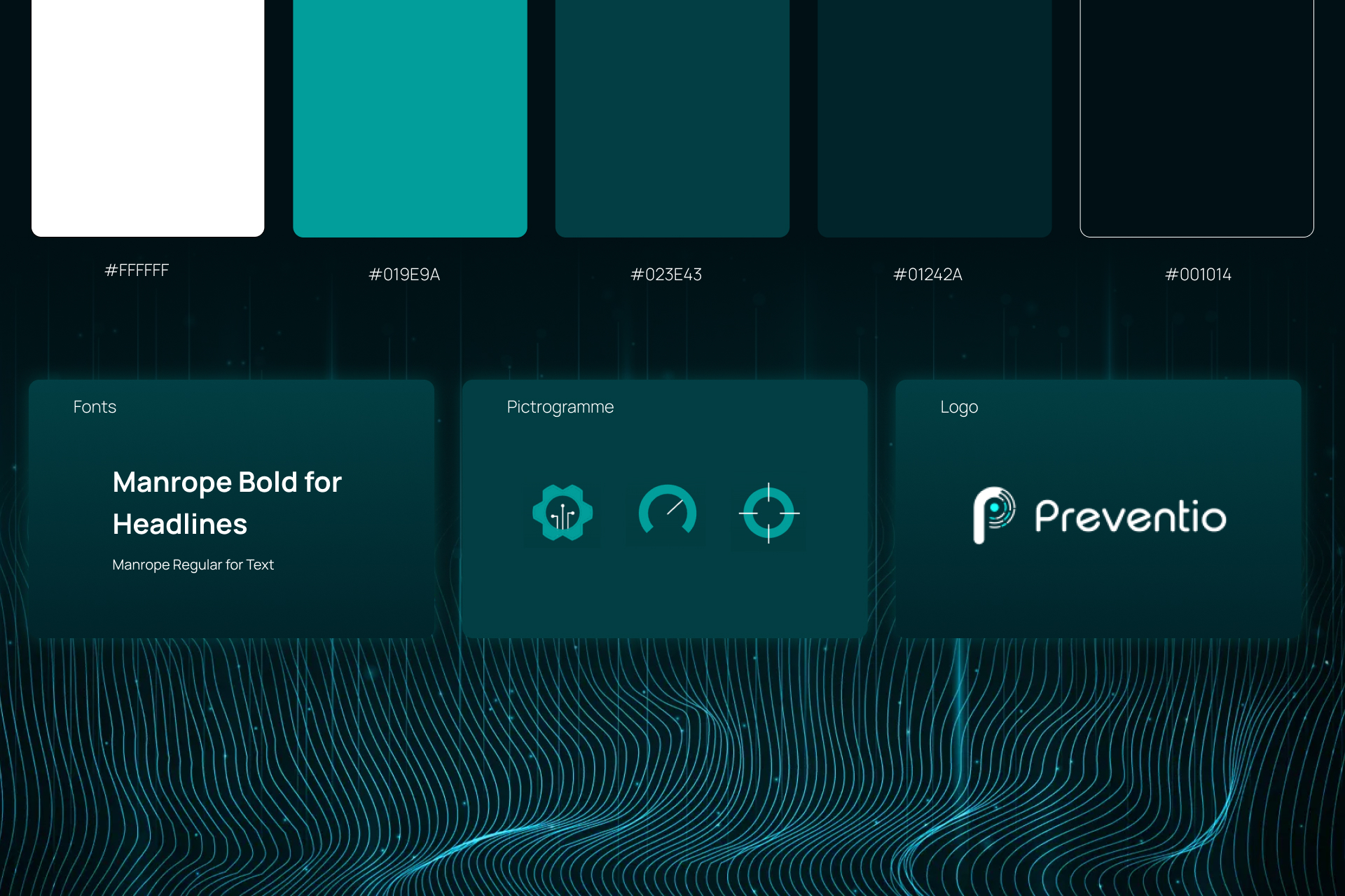Click the crosshair target pictogram
Viewport: 1345px width, 896px height.
[x=768, y=513]
